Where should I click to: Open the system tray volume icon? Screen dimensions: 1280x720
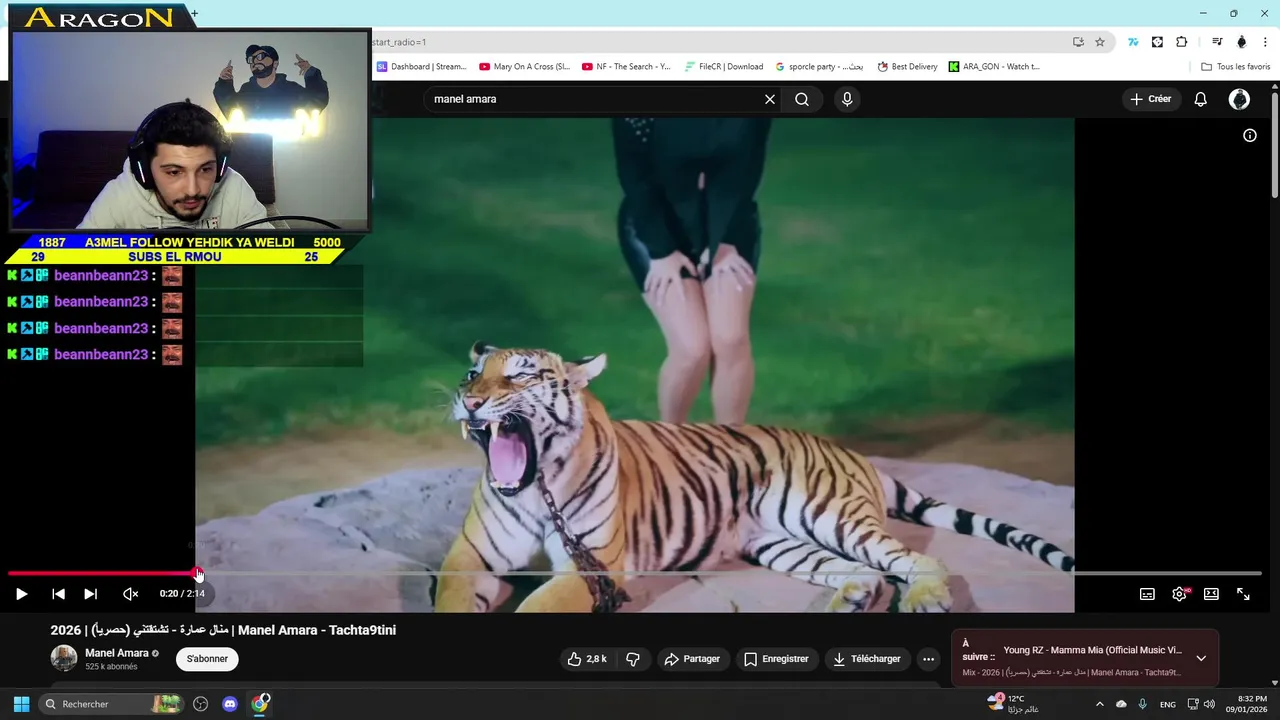(1209, 704)
